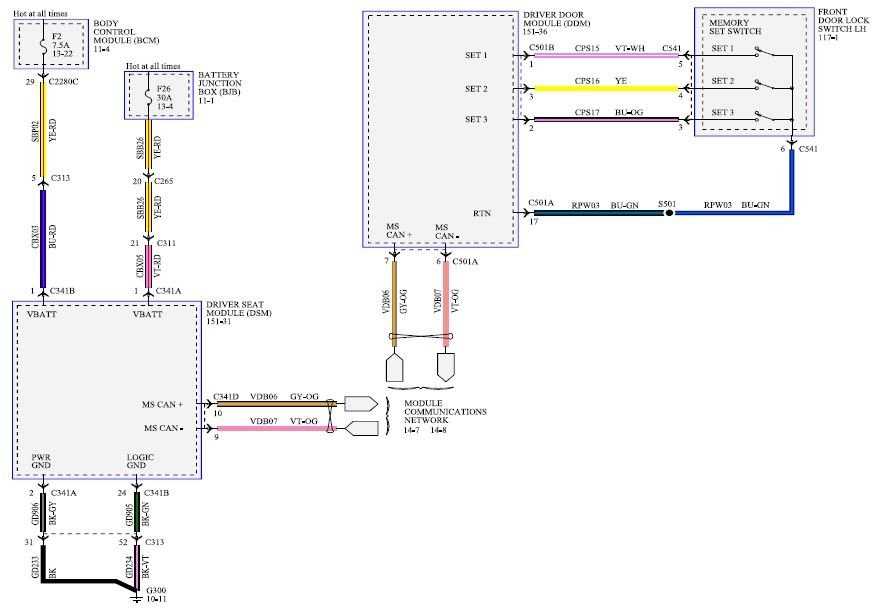The width and height of the screenshot is (888, 612).
Task: Click the C2280C connector label
Action: [x=63, y=82]
